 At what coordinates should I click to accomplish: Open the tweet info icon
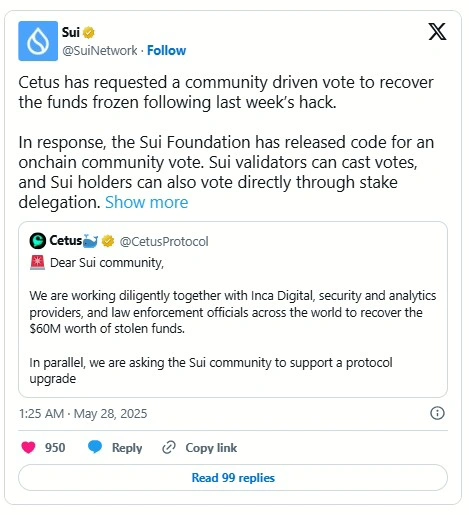tap(437, 413)
